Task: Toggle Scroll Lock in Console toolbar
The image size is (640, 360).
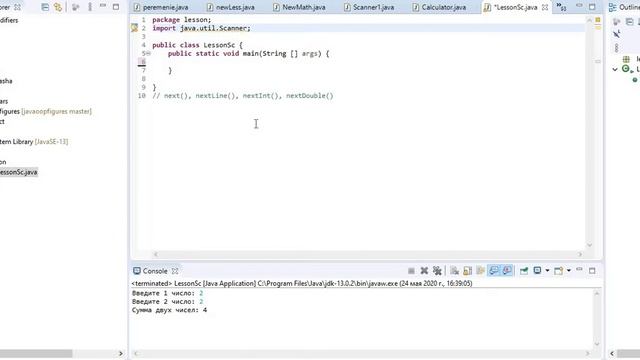Action: [467, 271]
